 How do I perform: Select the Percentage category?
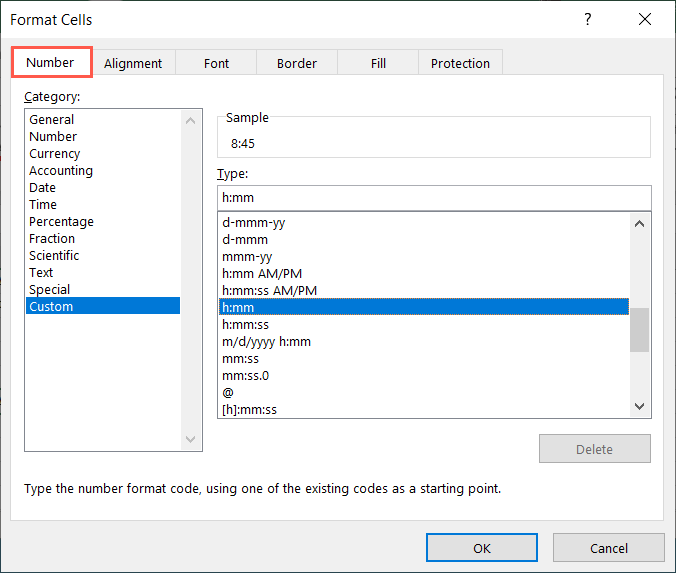point(61,222)
